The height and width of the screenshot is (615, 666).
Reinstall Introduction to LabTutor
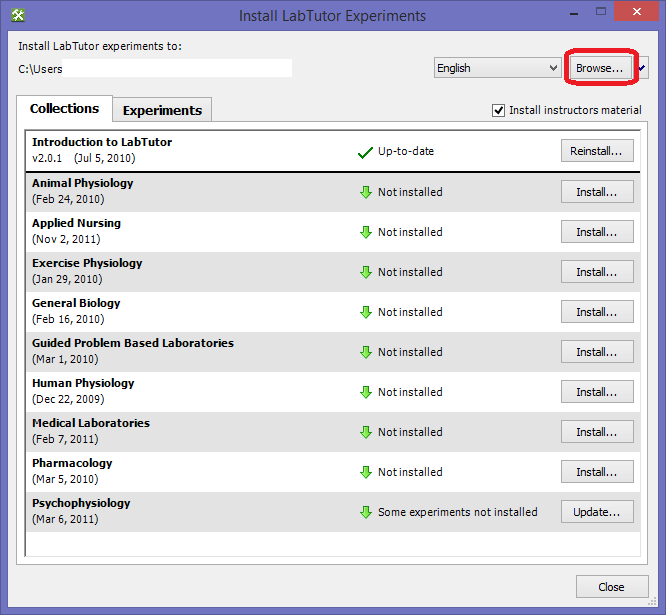point(596,151)
